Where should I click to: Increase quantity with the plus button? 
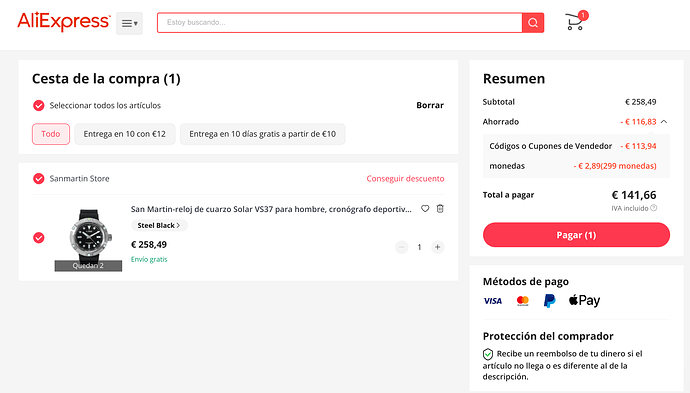(437, 247)
